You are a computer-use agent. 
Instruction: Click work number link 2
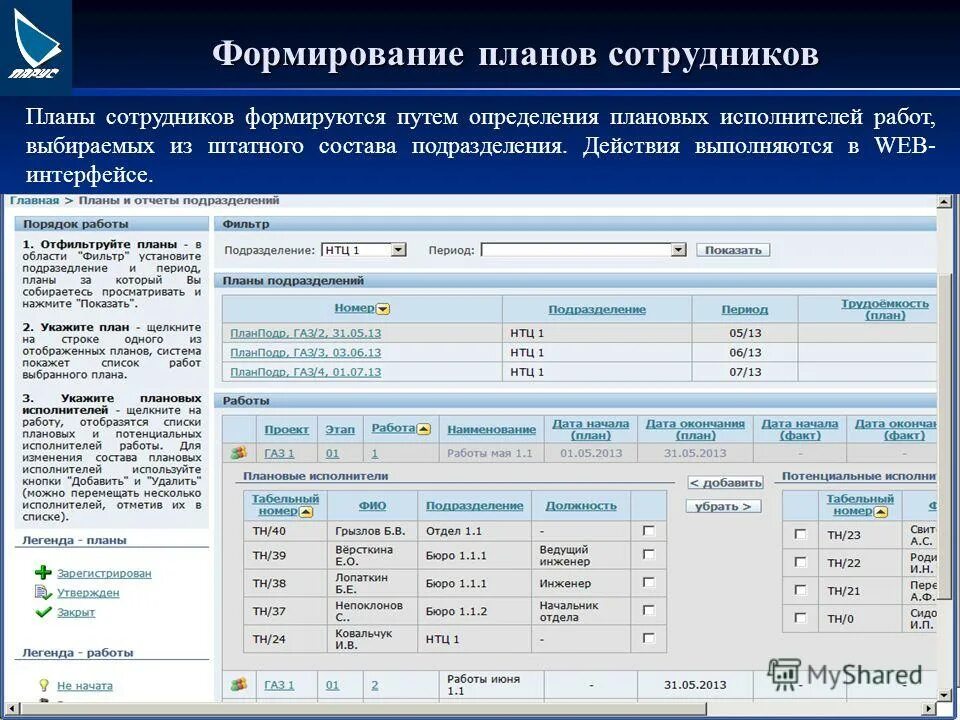click(374, 684)
